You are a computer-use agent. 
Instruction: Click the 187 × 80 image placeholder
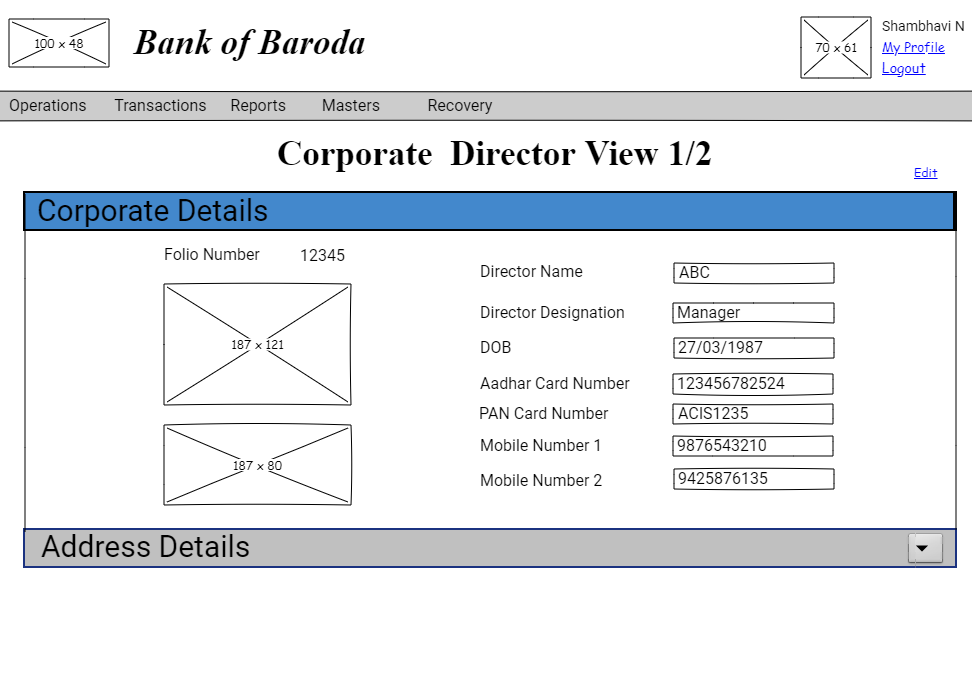257,465
